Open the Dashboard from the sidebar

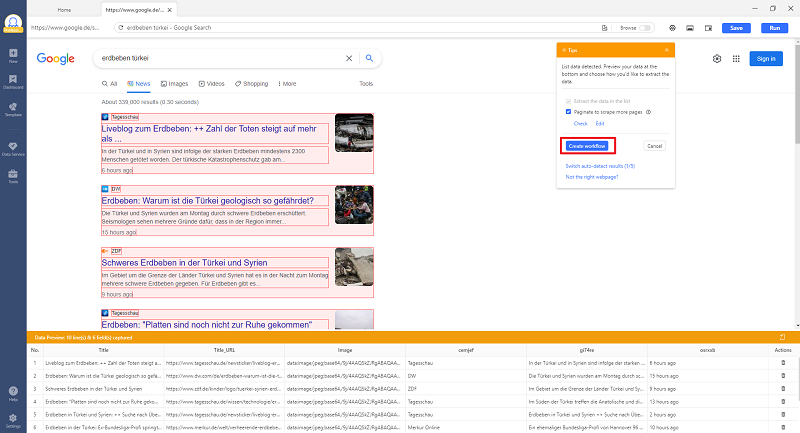coord(13,82)
